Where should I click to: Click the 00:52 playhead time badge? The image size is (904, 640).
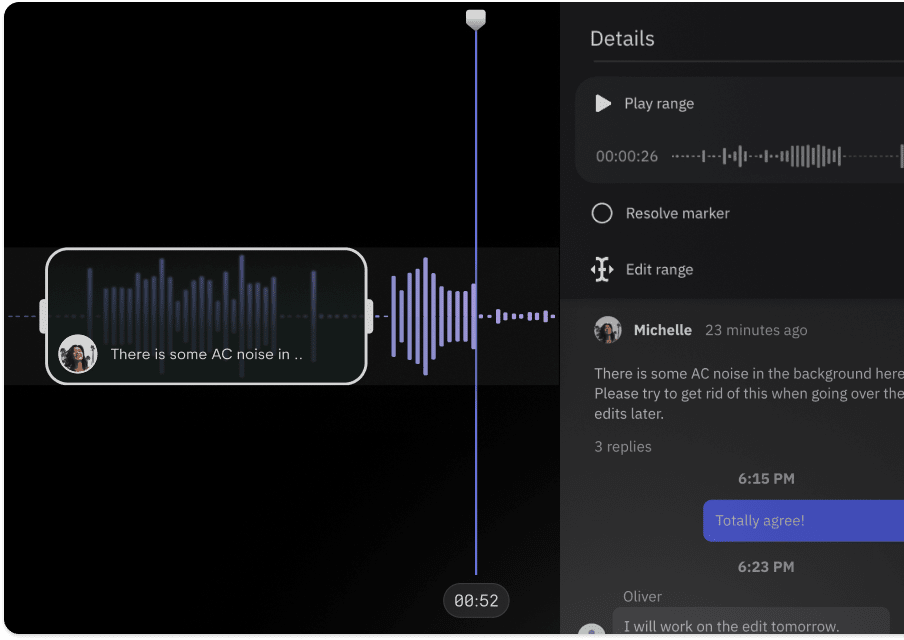(476, 601)
